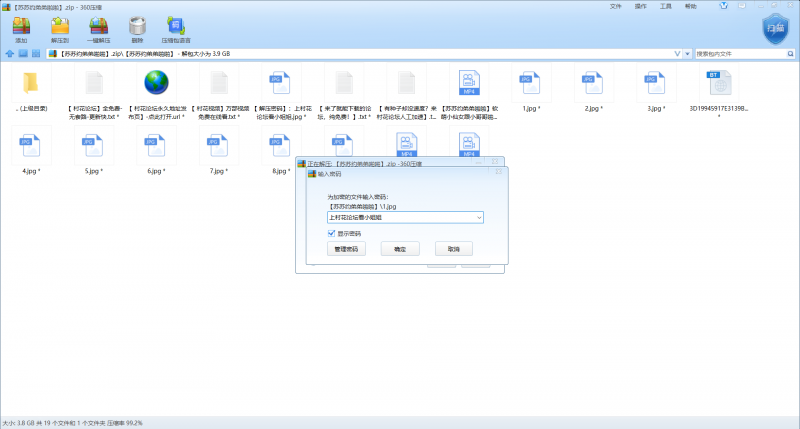
Task: Click the 一键解压 (One-click extract) icon
Action: point(98,25)
